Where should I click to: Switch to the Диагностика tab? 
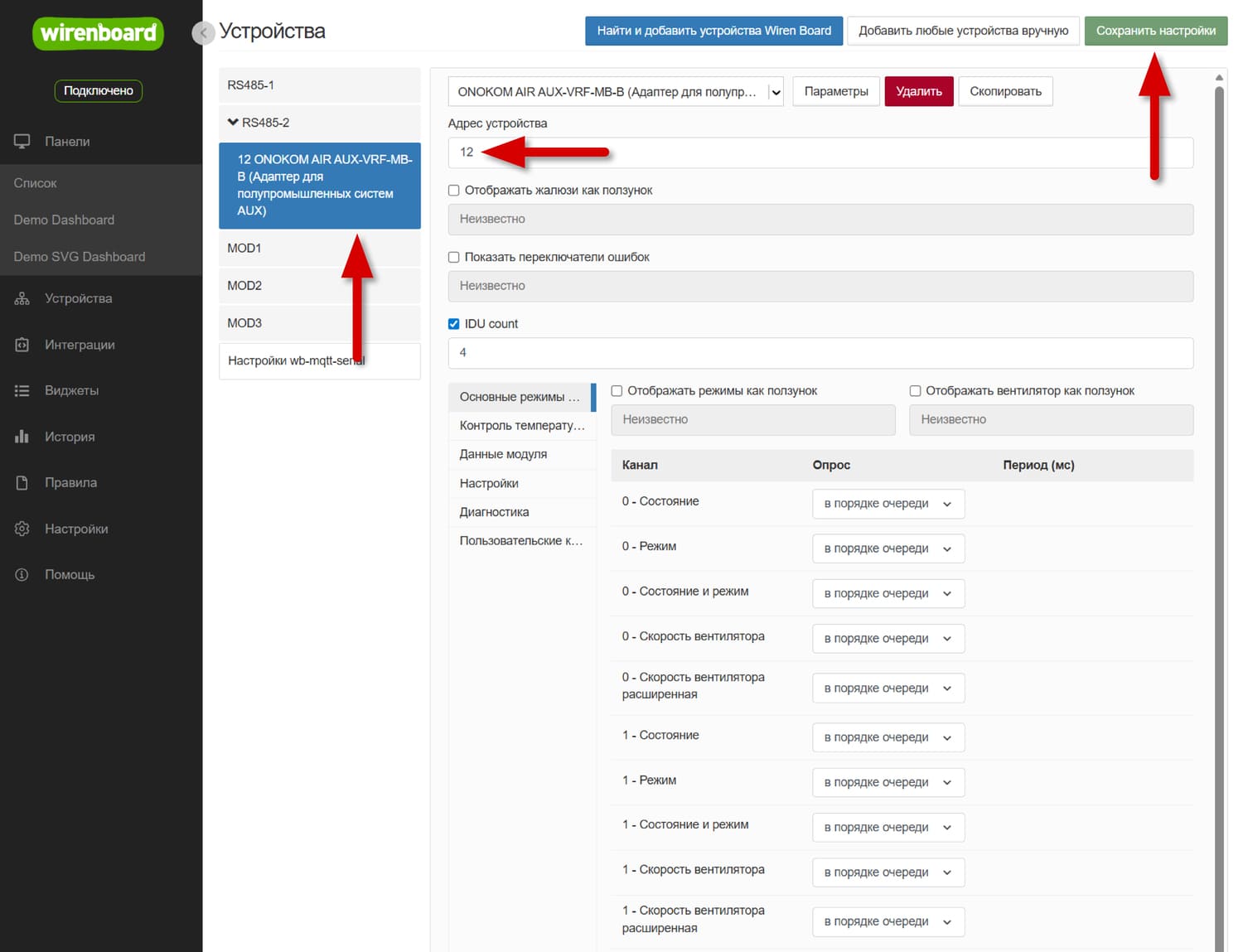(494, 511)
